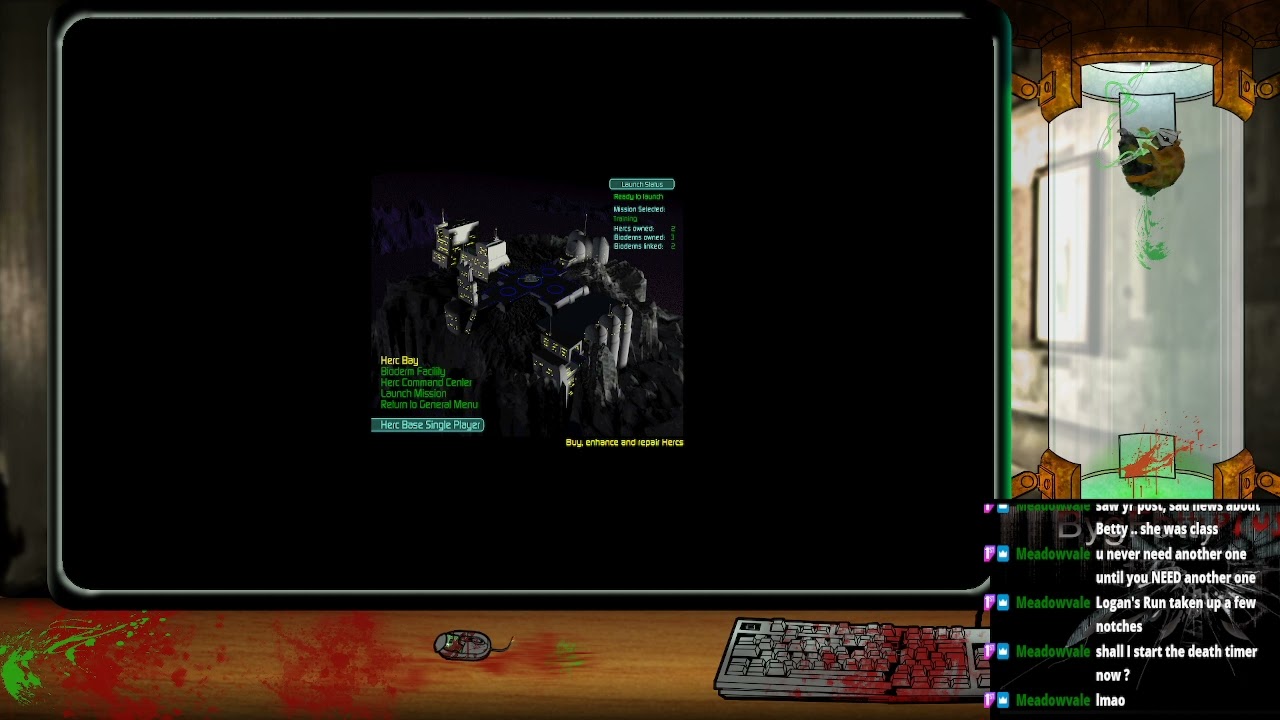Click the pink badge on 'u never need' row
The image size is (1280, 720).
[x=989, y=554]
